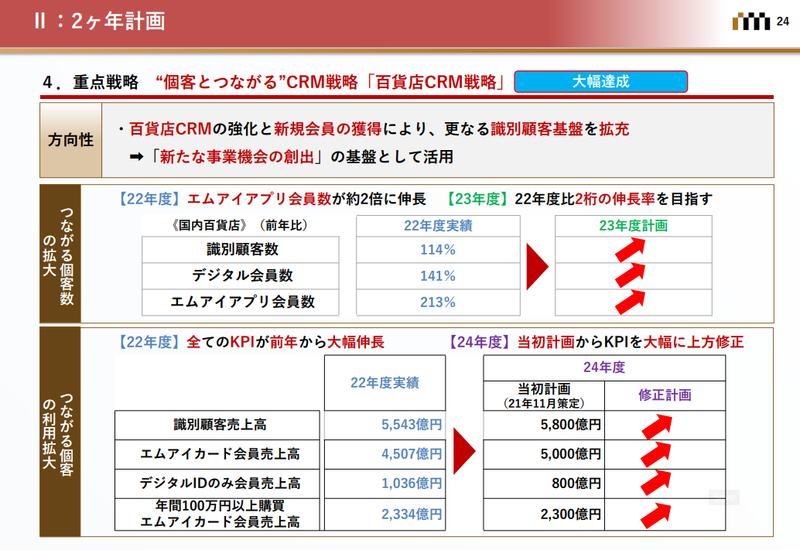Click the 213% value
This screenshot has width=800, height=550.
click(x=438, y=302)
